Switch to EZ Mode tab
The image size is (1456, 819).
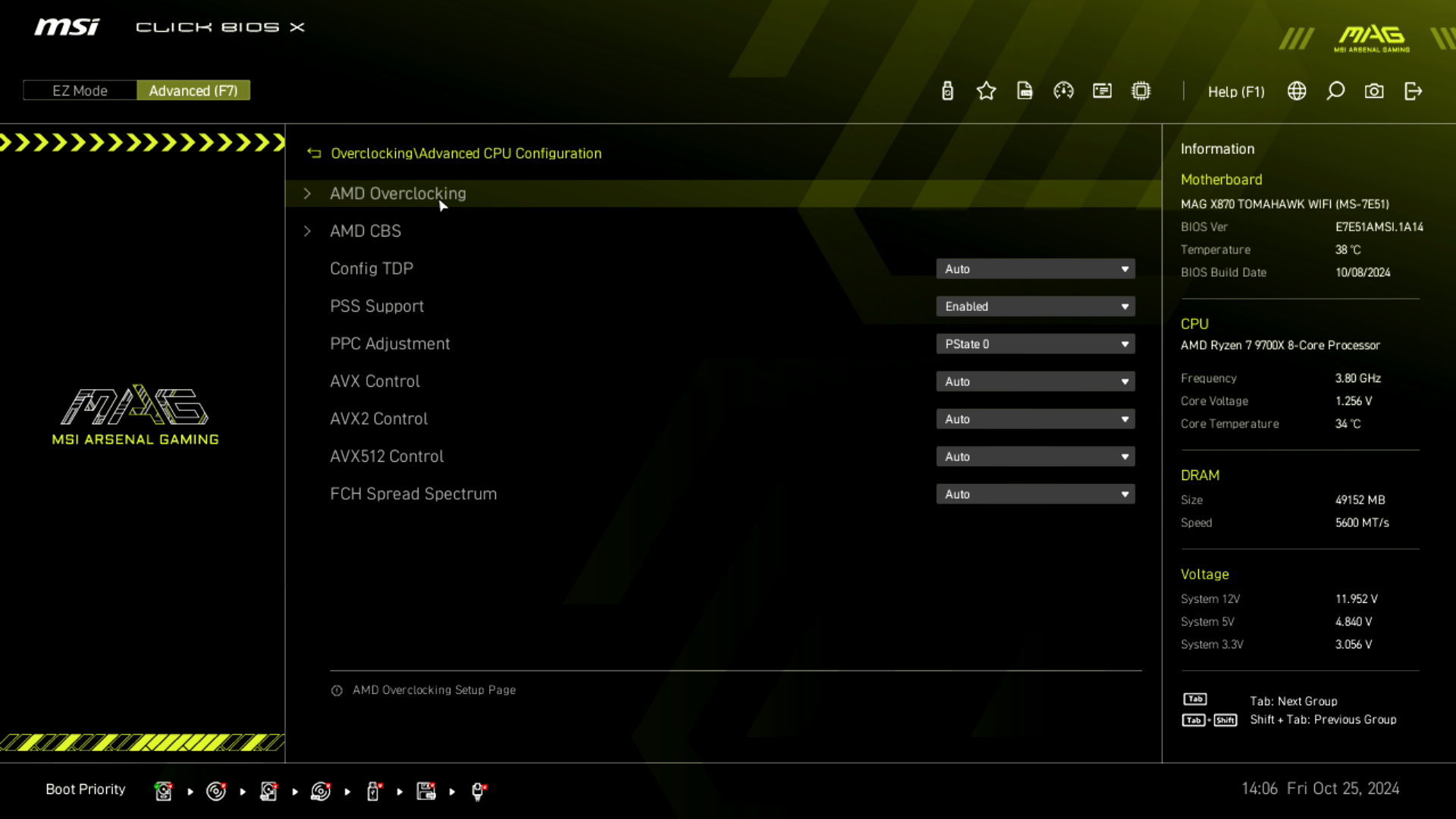click(x=80, y=91)
